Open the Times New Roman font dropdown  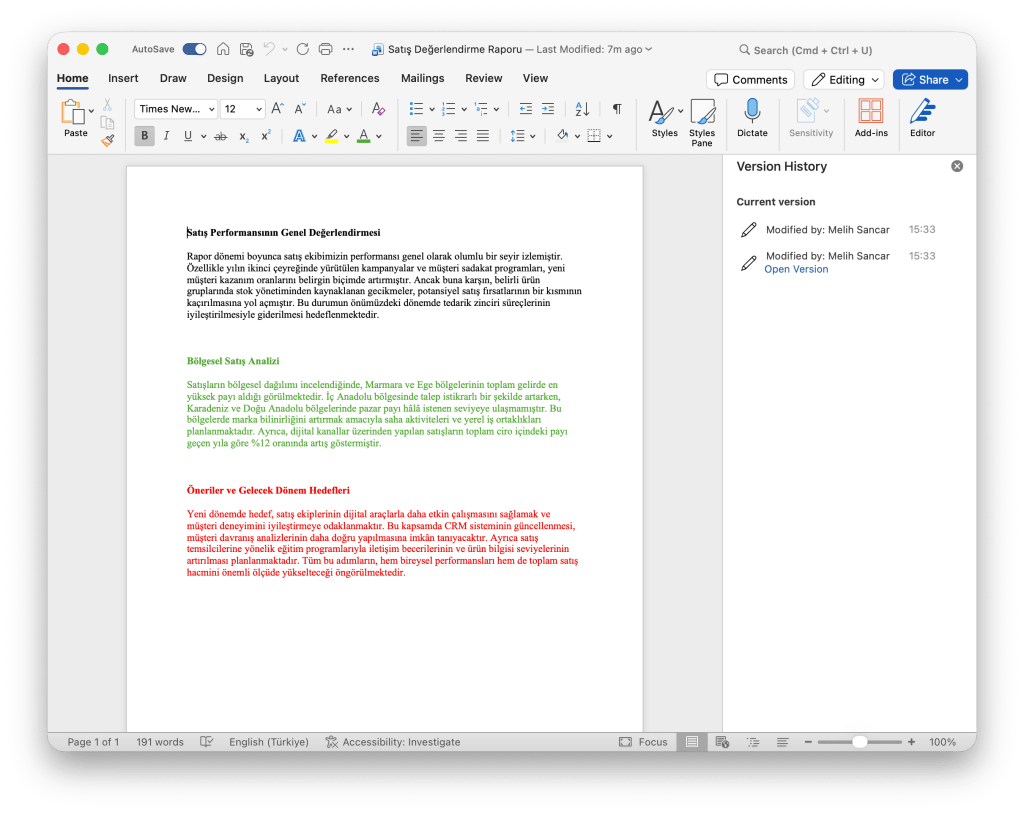pos(176,109)
